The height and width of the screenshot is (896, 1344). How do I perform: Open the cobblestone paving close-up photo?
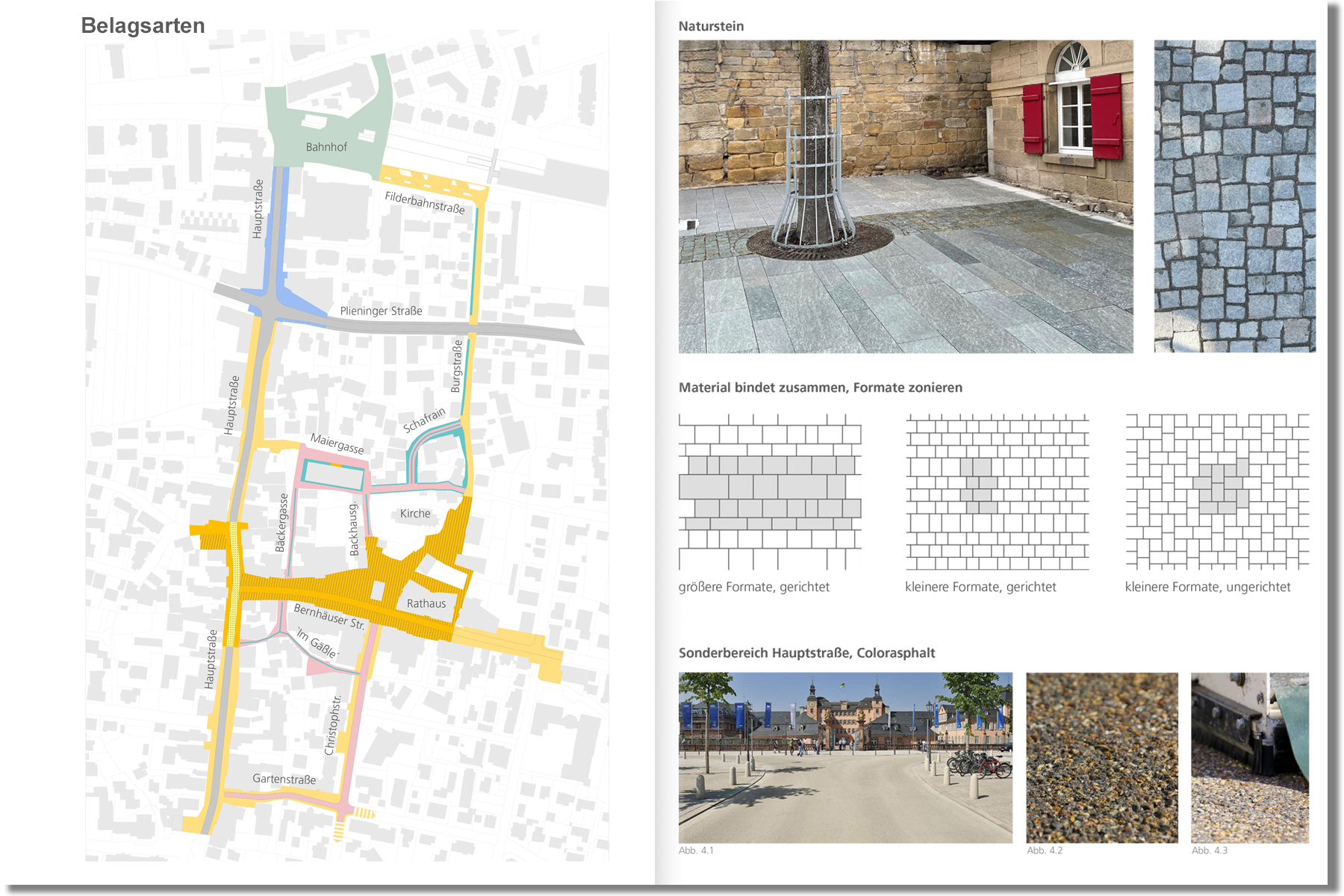coord(1234,196)
